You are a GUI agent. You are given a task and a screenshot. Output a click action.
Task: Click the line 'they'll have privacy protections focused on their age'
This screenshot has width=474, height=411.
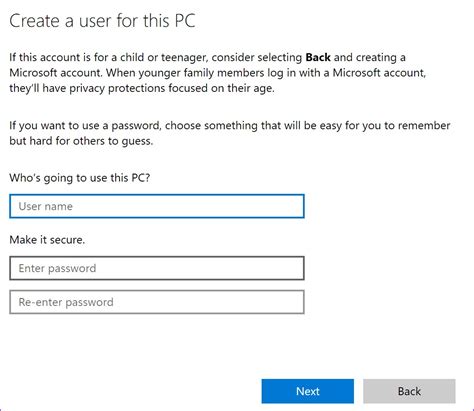click(142, 88)
